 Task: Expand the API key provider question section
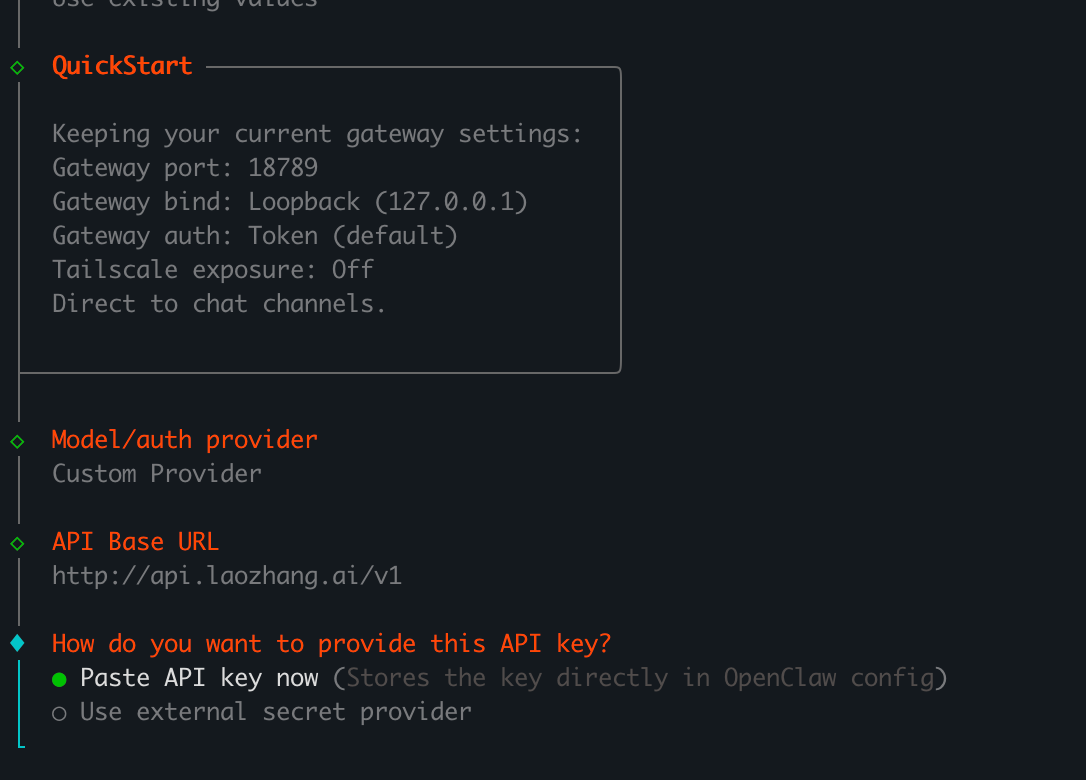coord(333,644)
